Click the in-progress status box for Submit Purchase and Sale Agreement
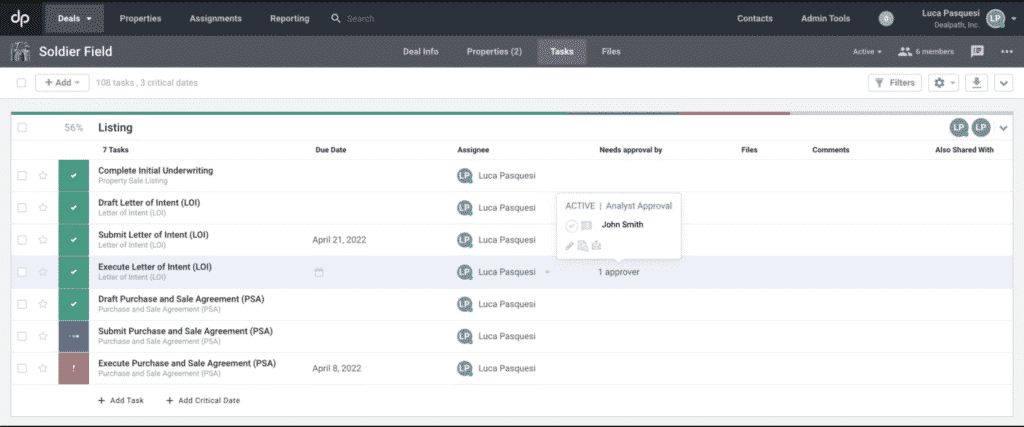The height and width of the screenshot is (427, 1024). [x=74, y=336]
